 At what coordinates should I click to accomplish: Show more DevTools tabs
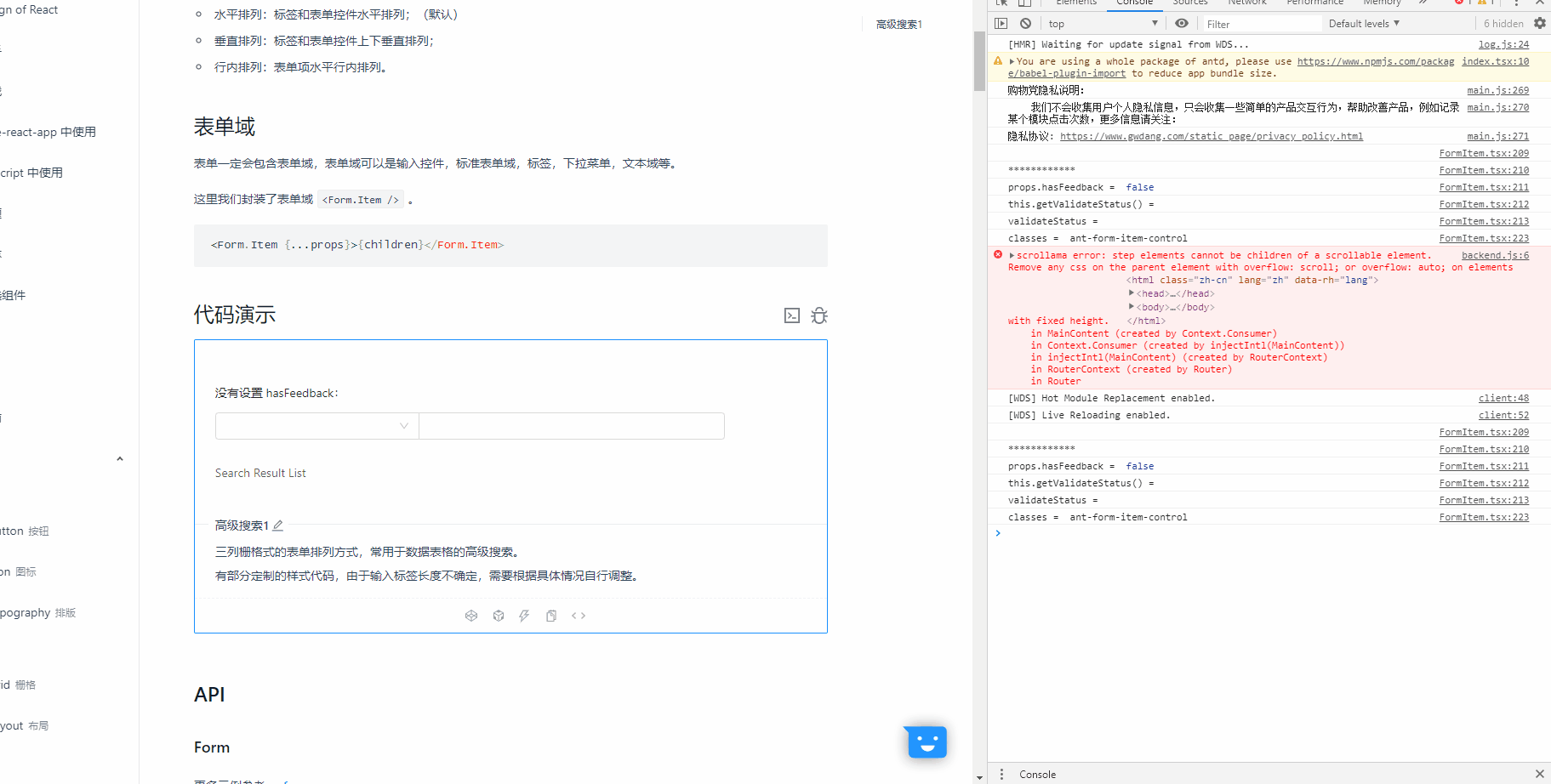coord(1423,3)
